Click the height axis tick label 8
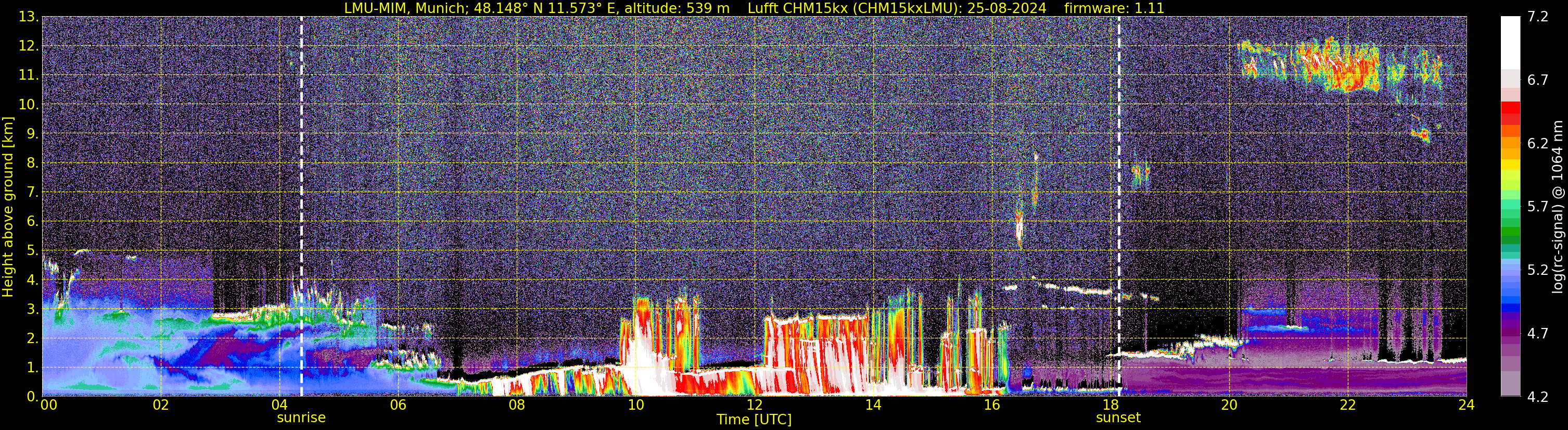This screenshot has width=1568, height=430. coord(32,163)
